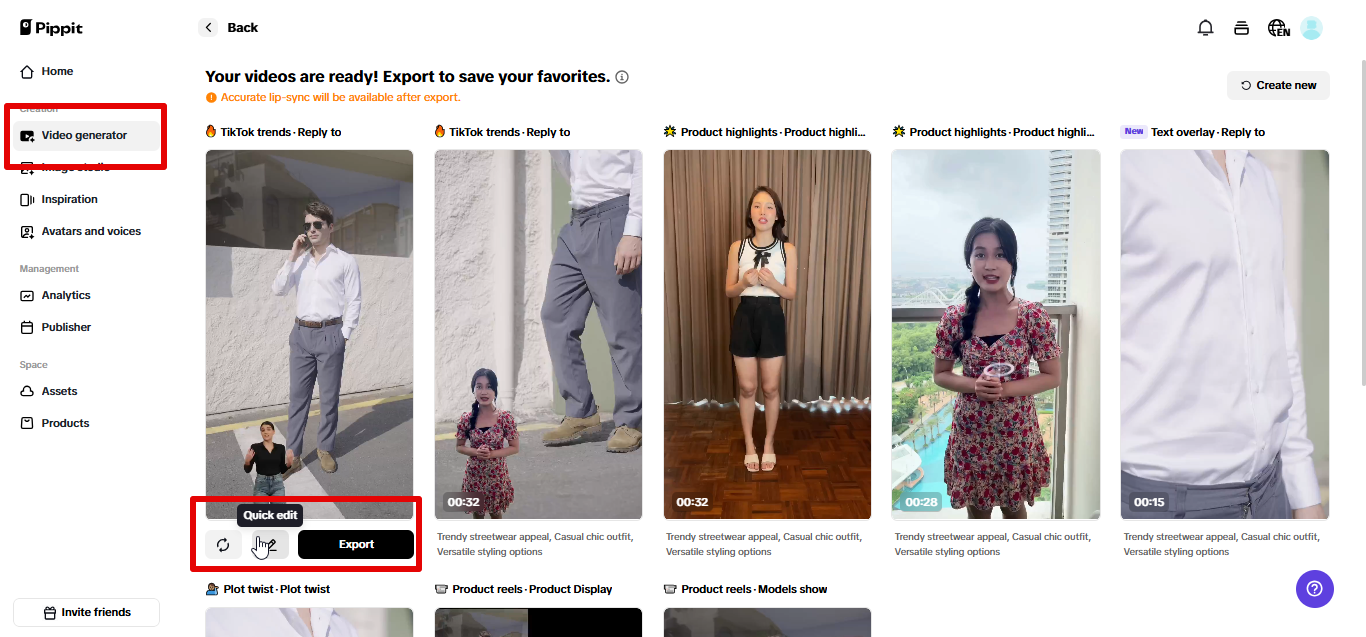This screenshot has width=1366, height=637.
Task: Open the help question mark button
Action: click(1315, 588)
